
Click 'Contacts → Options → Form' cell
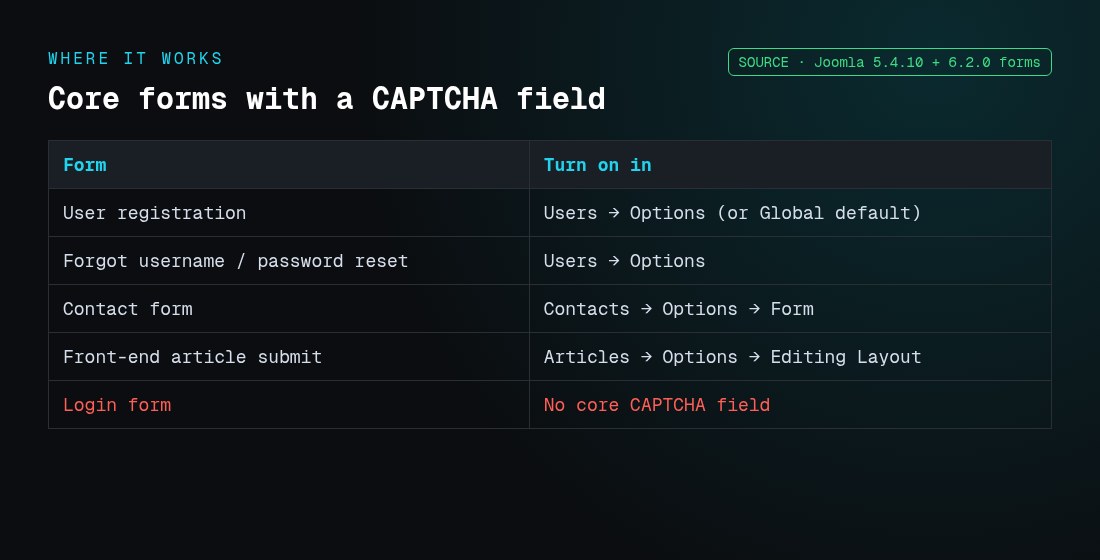(790, 309)
